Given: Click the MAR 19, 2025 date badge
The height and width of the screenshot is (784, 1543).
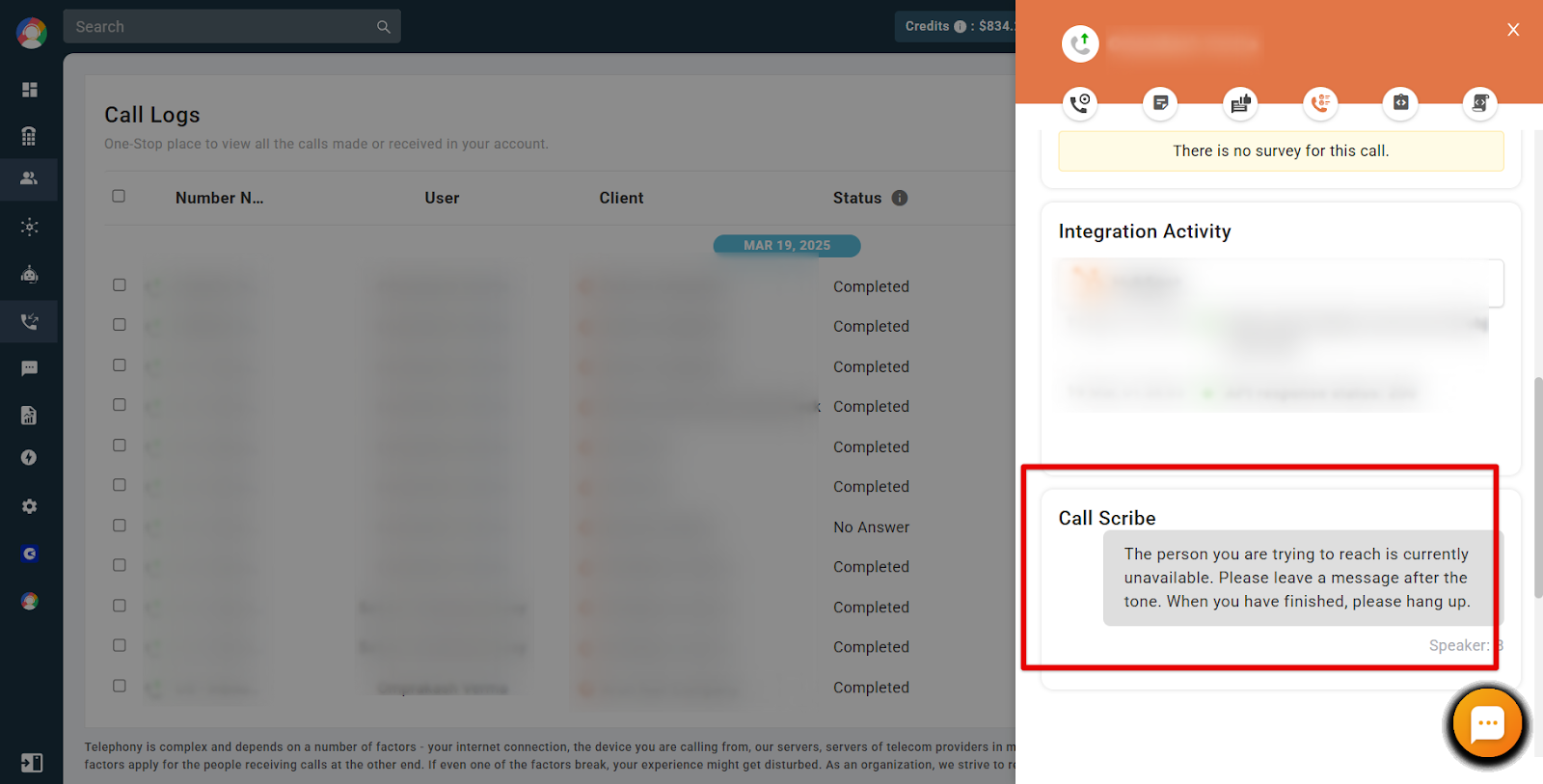Looking at the screenshot, I should point(787,245).
